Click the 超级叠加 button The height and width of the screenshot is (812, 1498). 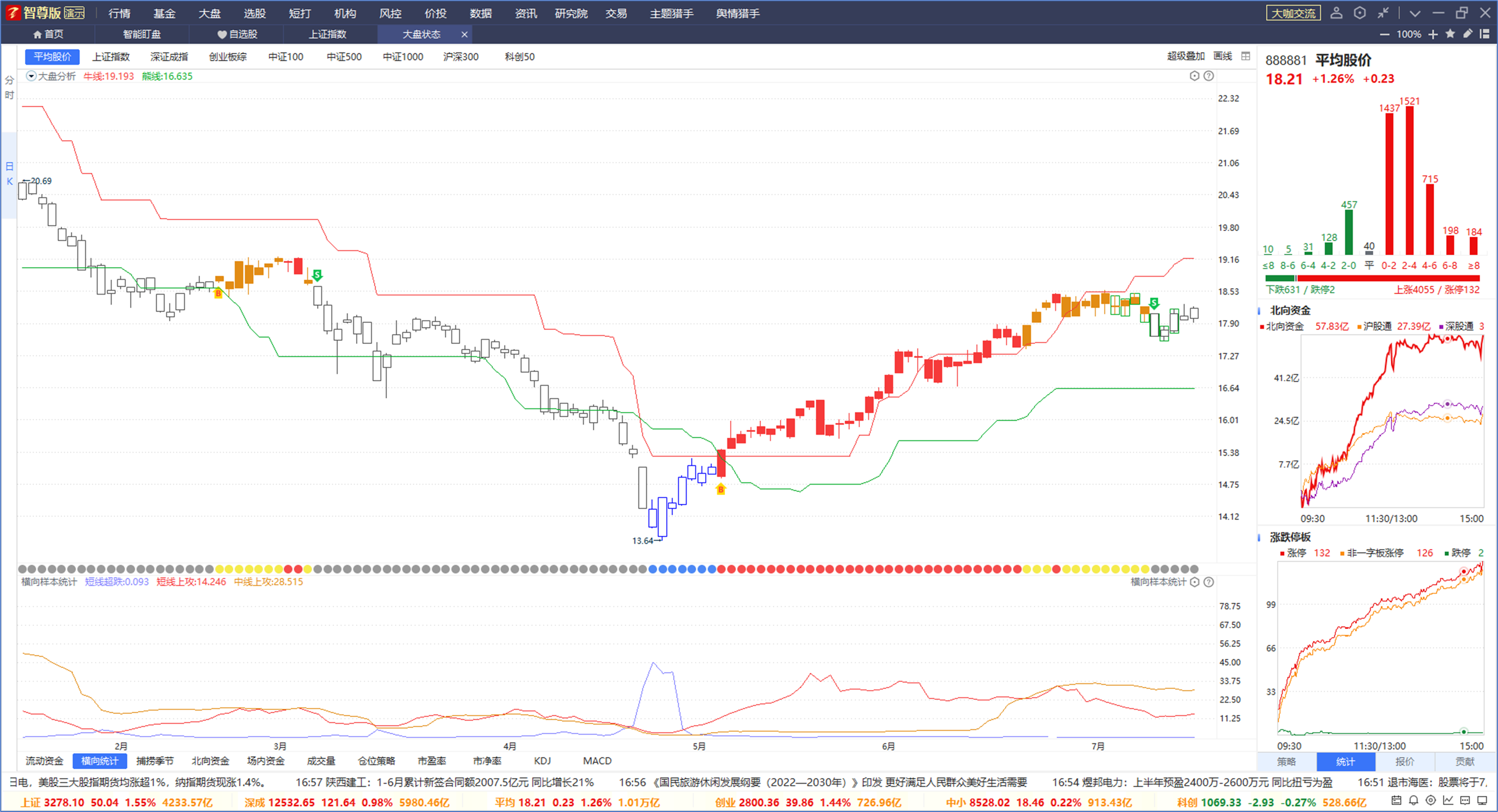click(1186, 56)
